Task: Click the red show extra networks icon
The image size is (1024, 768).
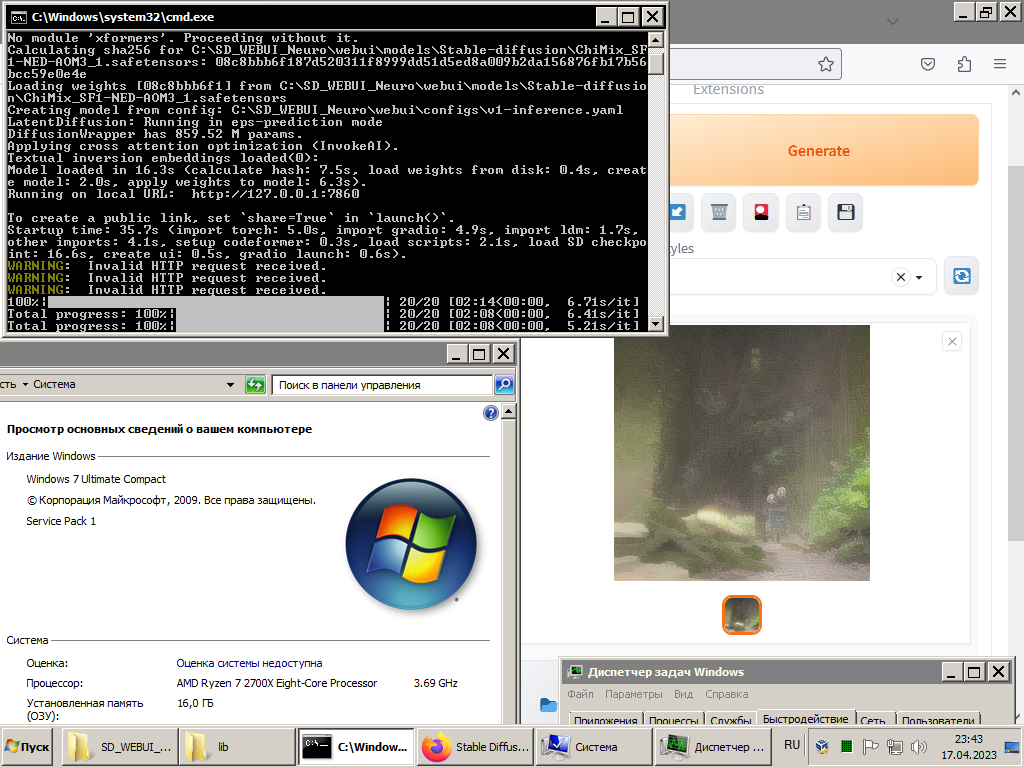Action: [761, 212]
